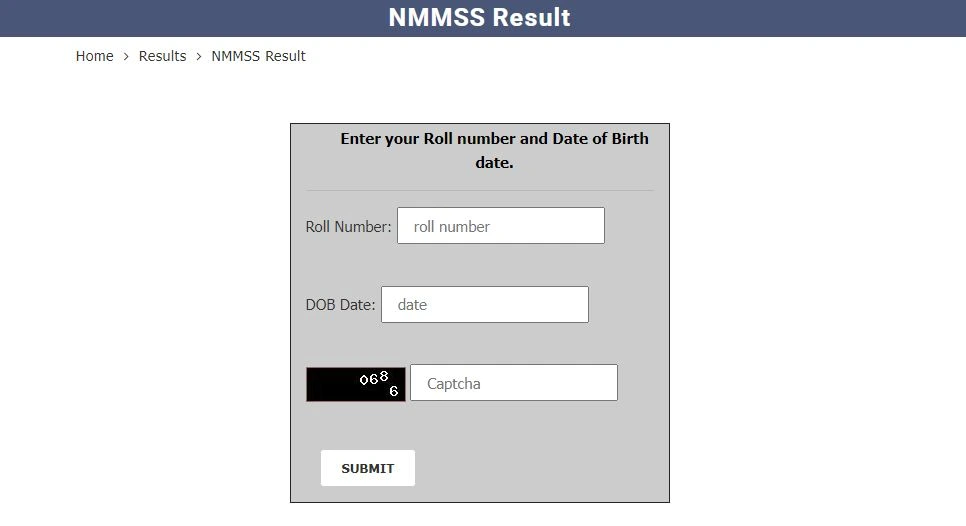Click the divider line under the form heading
Screen dimensions: 966x526
479,190
